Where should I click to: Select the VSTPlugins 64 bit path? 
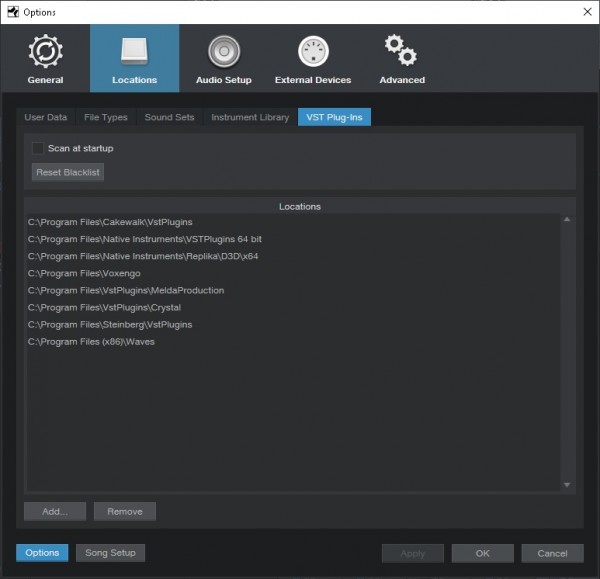point(293,239)
